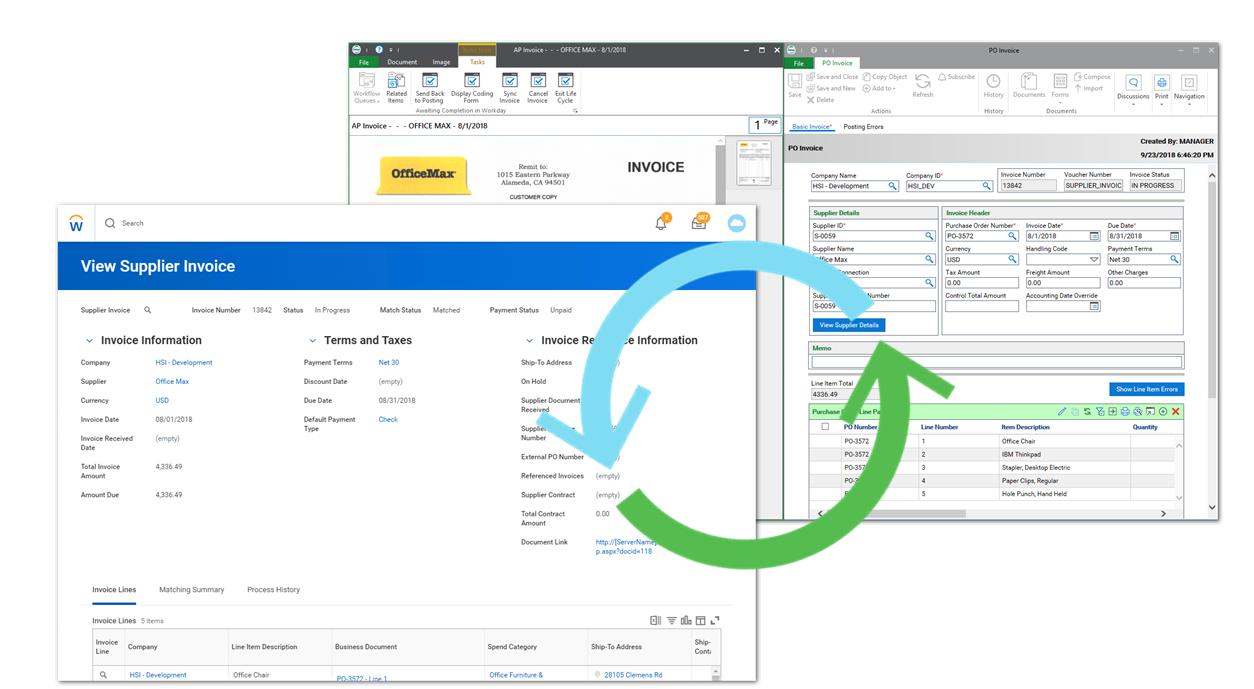Click the View Supplier Details button
This screenshot has height=689, width=1254.
849,325
